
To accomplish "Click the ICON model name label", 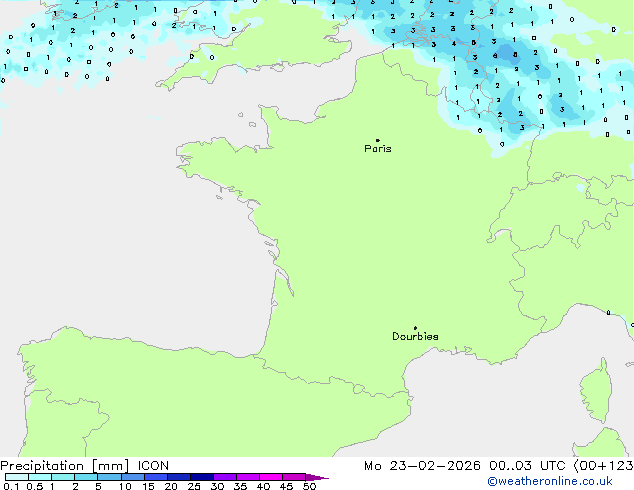I will pyautogui.click(x=153, y=466).
